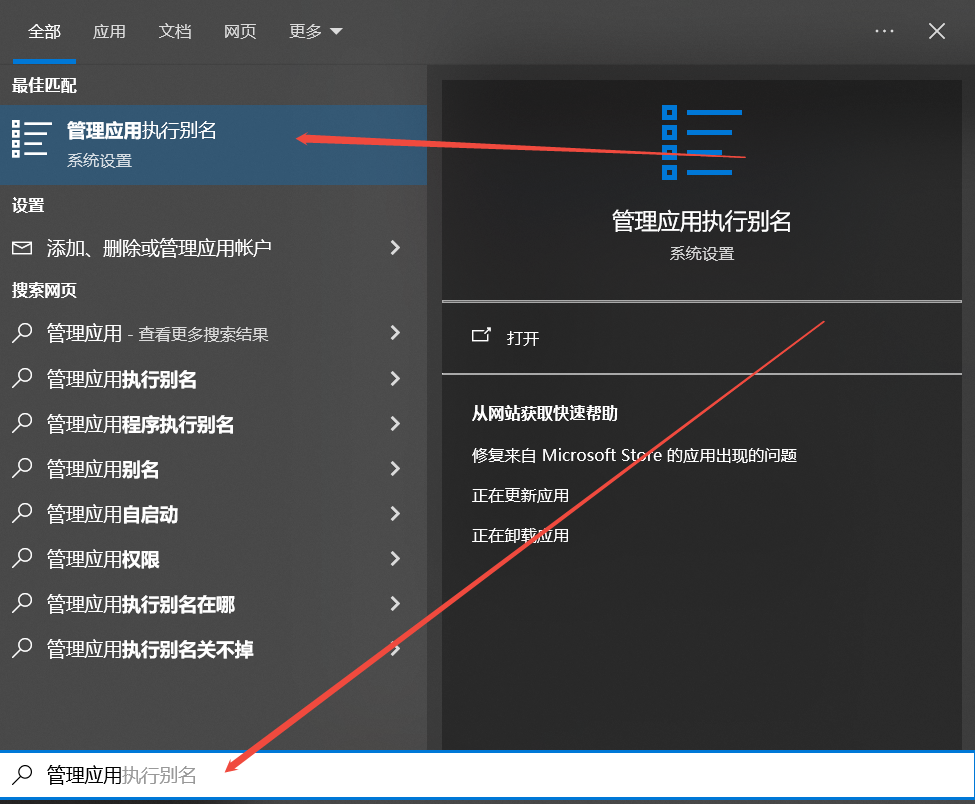Open best match 管理应用执行别名 result

(x=213, y=144)
